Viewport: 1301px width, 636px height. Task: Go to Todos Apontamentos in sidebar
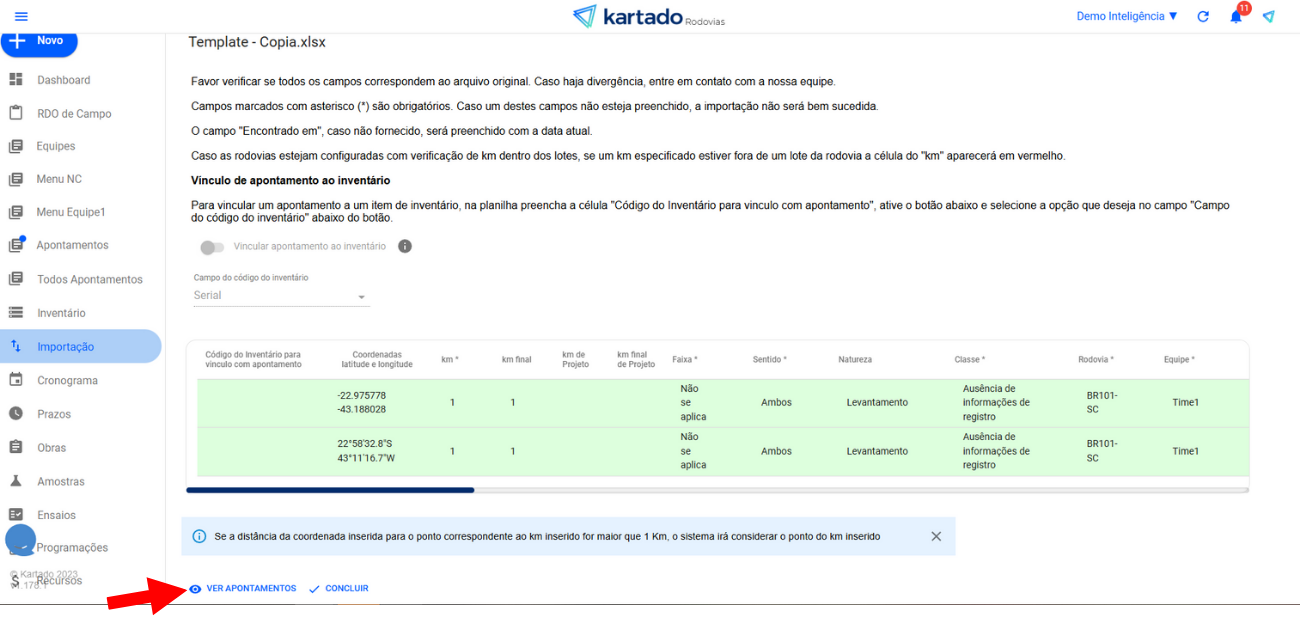[x=90, y=280]
